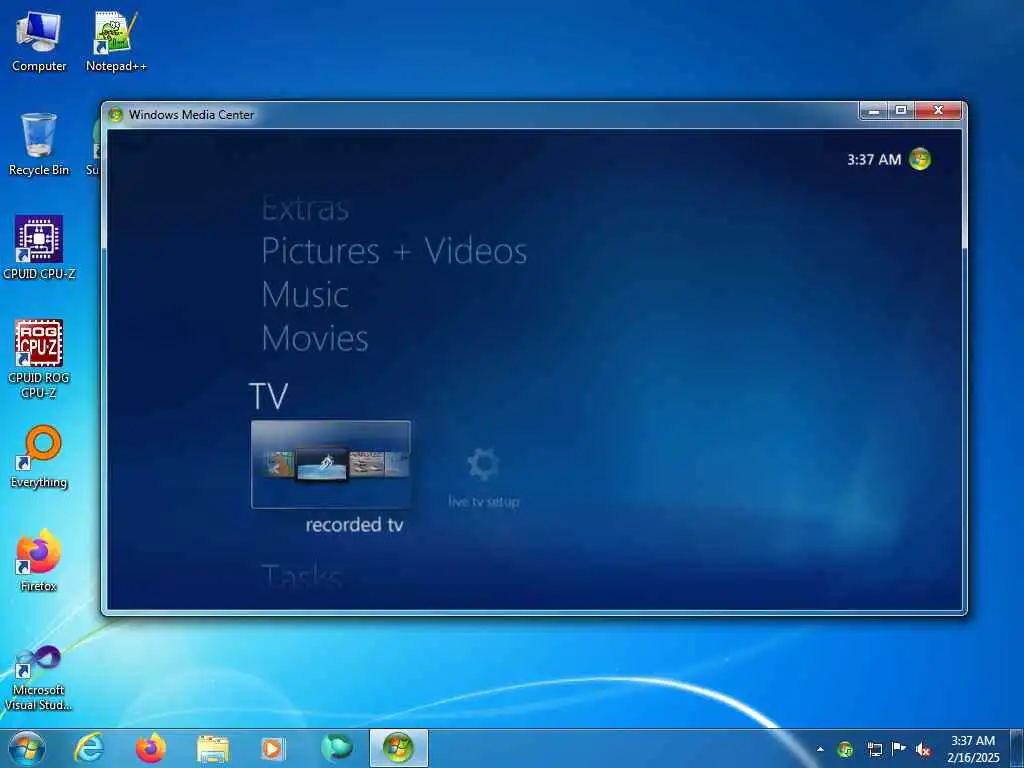Open Firefox from the desktop
This screenshot has height=768, width=1024.
[x=39, y=560]
